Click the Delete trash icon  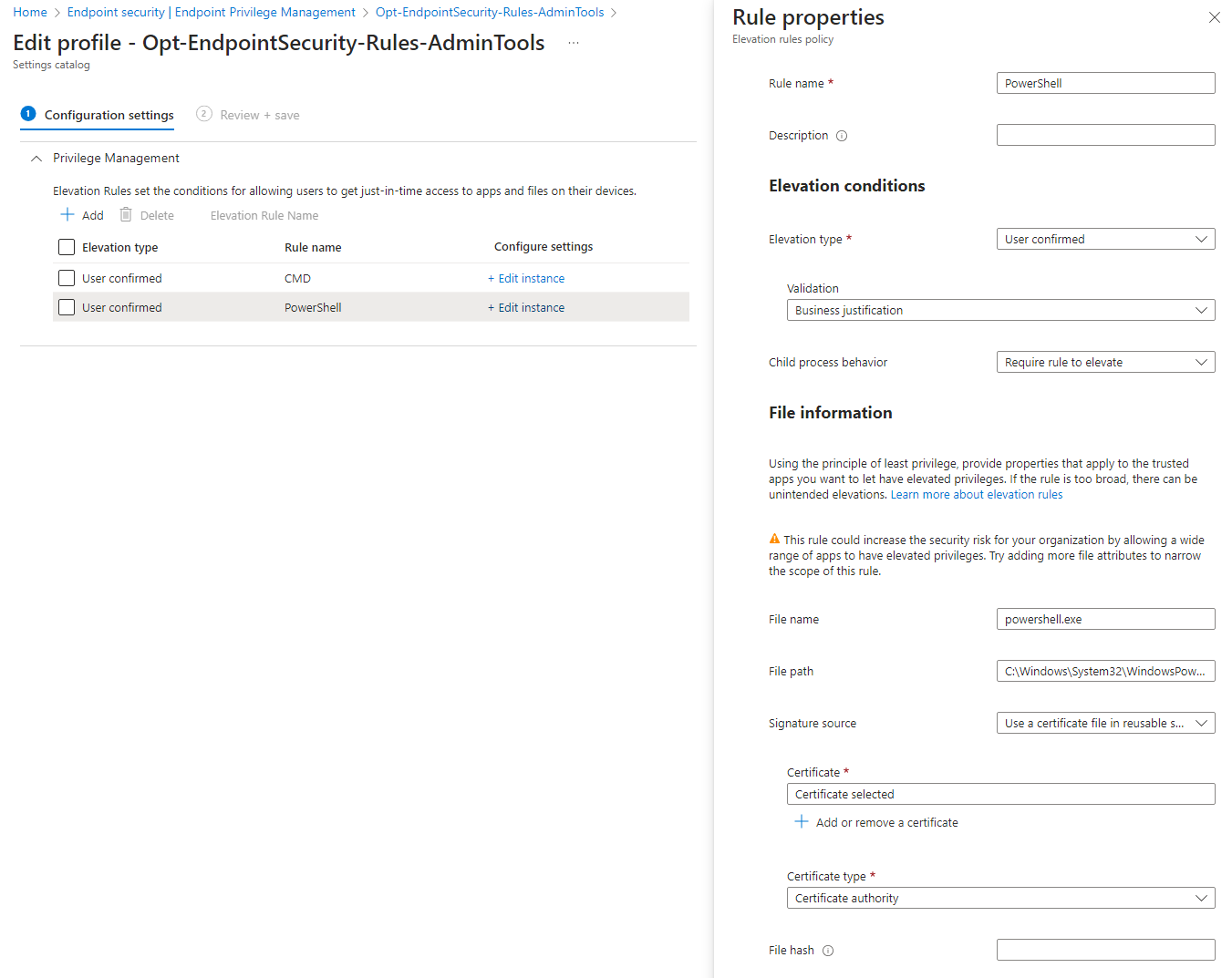coord(125,214)
